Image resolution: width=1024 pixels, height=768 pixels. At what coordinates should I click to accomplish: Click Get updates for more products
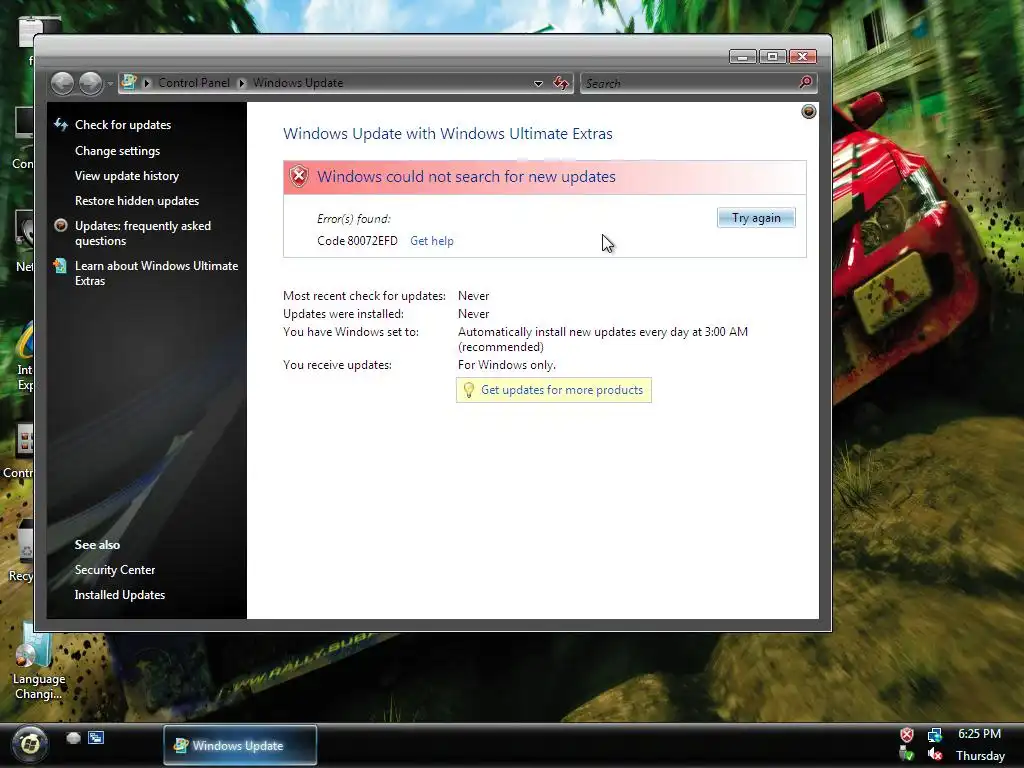tap(562, 390)
